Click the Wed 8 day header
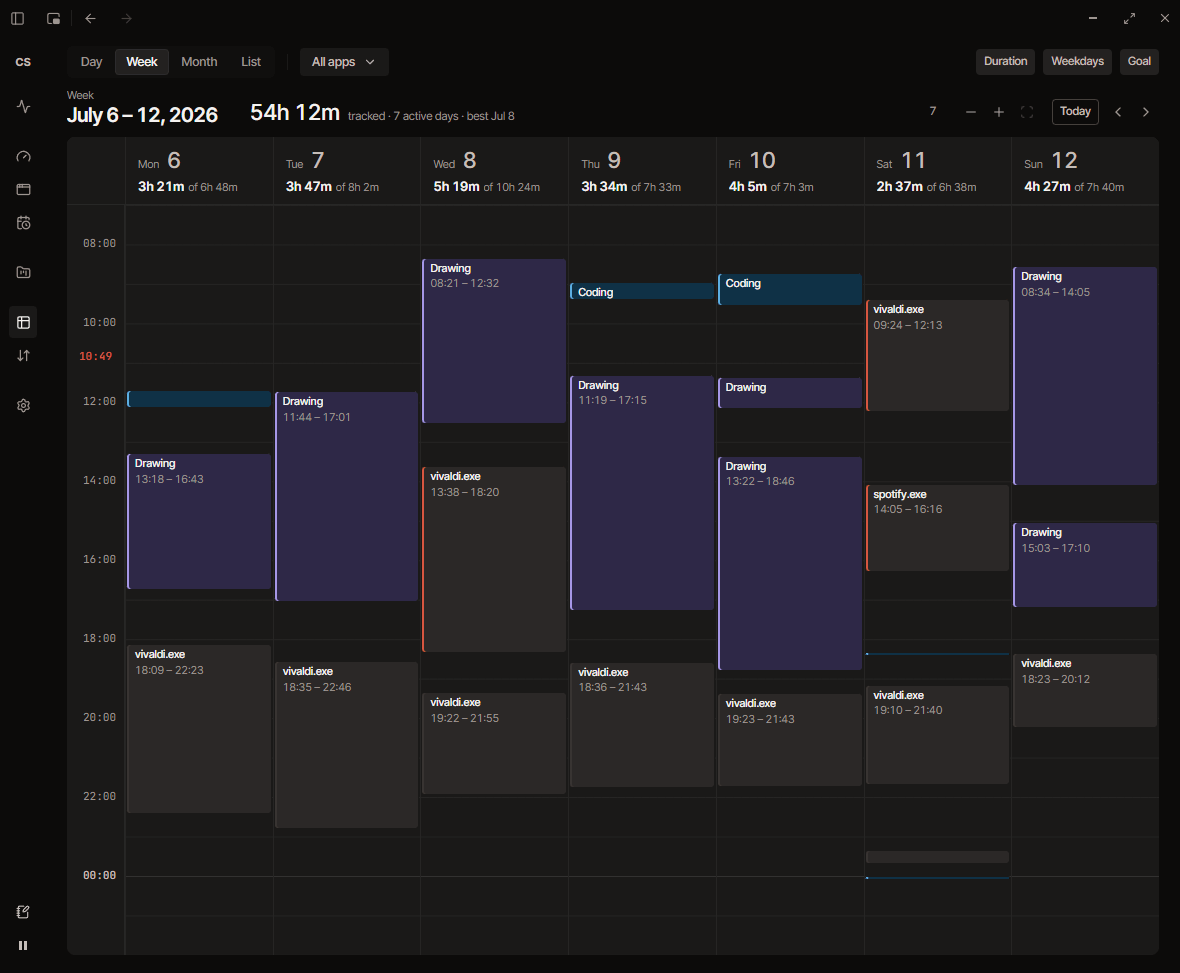The width and height of the screenshot is (1180, 973). (494, 172)
